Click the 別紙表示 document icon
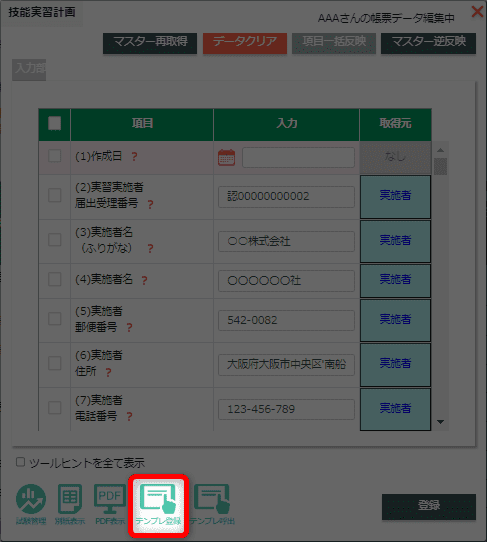This screenshot has width=487, height=542. click(70, 504)
